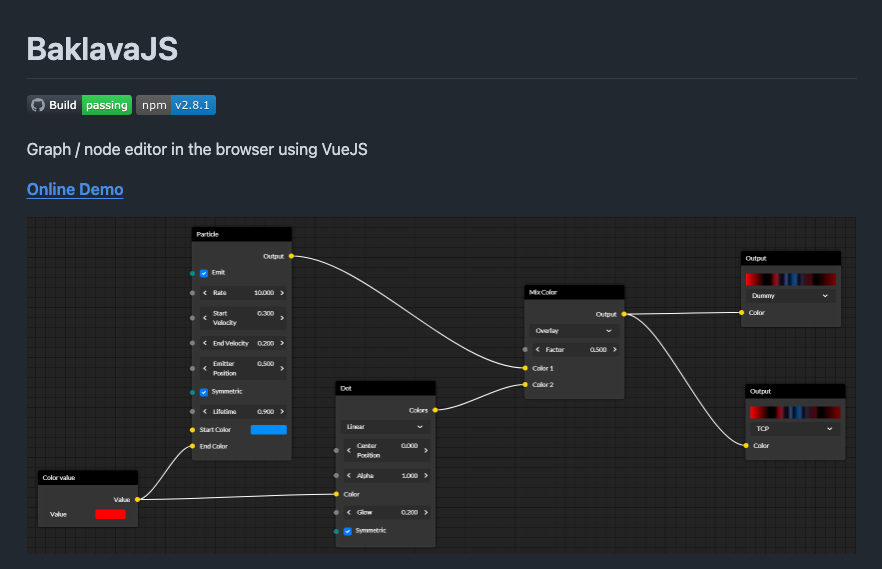Click the Dot node Color input port

pos(336,495)
